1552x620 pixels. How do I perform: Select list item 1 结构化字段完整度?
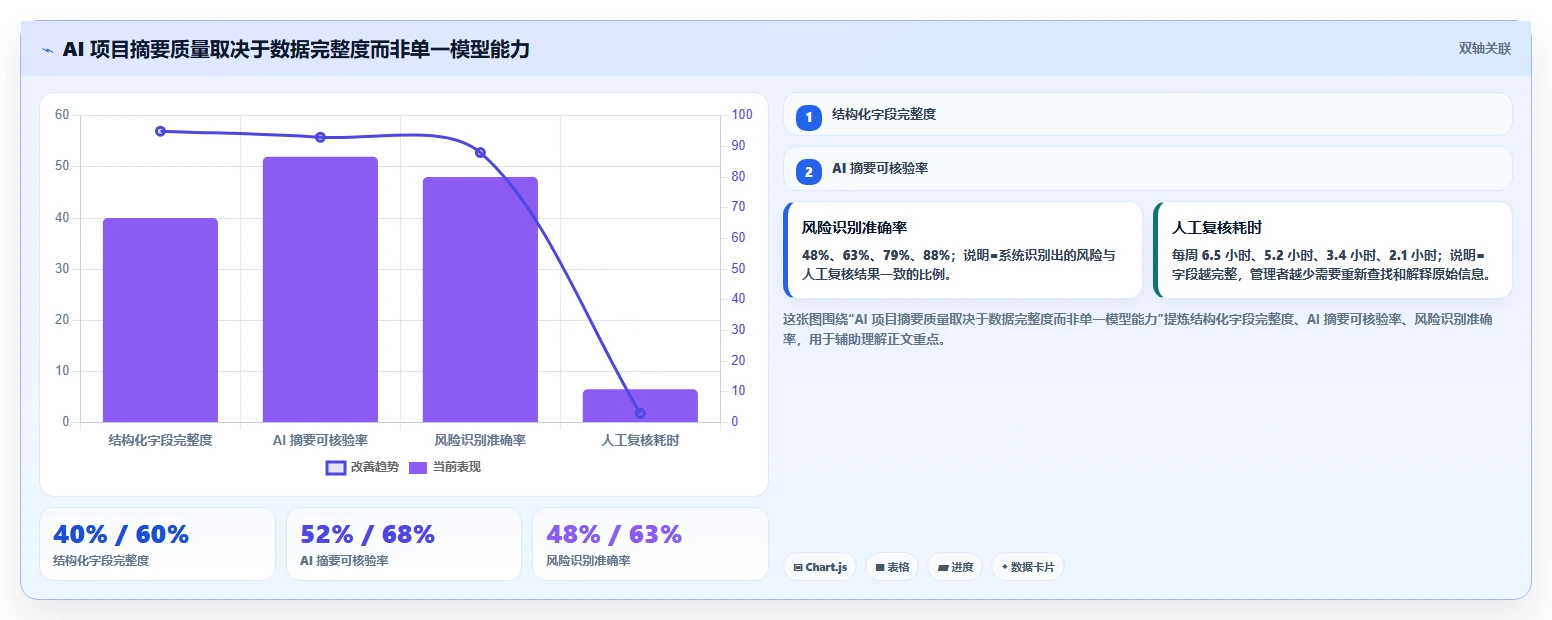point(1147,114)
